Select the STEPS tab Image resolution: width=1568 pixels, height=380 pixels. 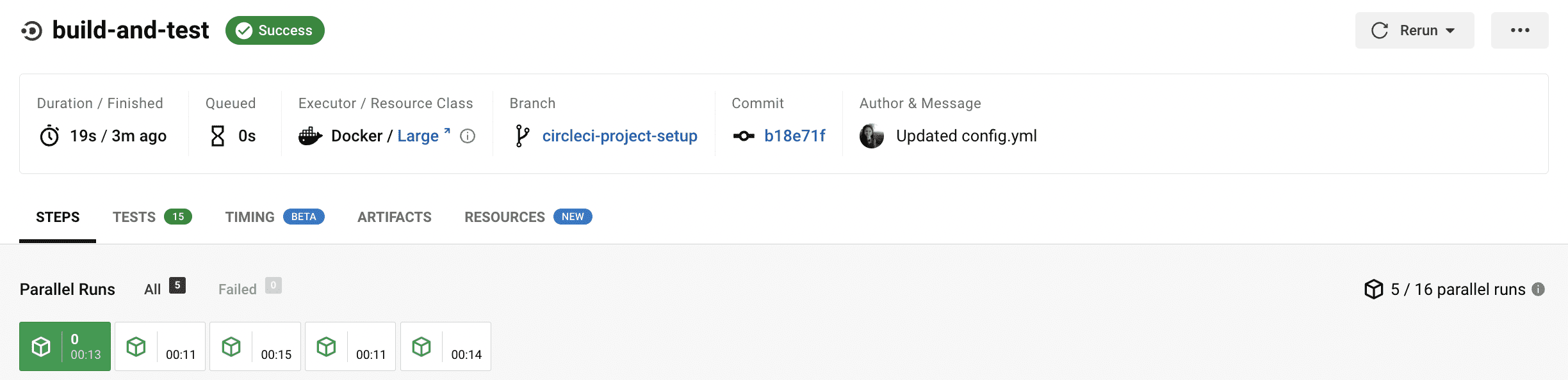tap(58, 217)
